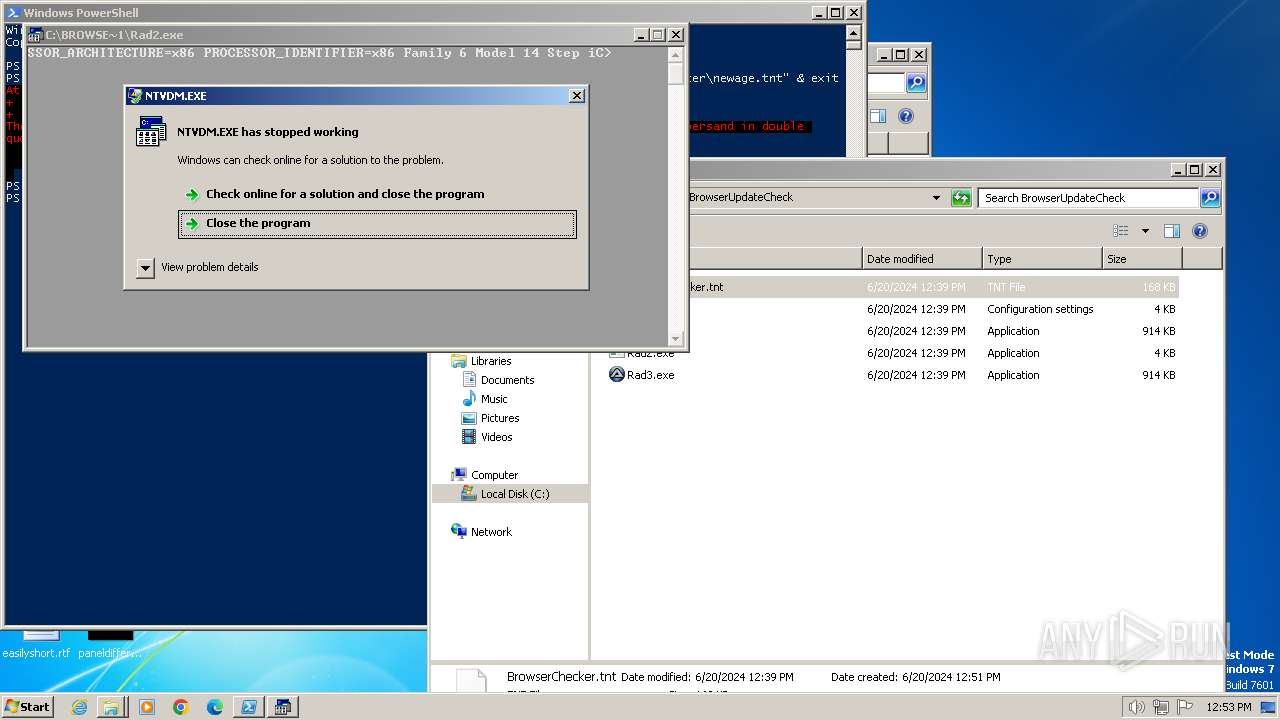Click the Network icon in tree
Viewport: 1280px width, 720px height.
[x=459, y=531]
